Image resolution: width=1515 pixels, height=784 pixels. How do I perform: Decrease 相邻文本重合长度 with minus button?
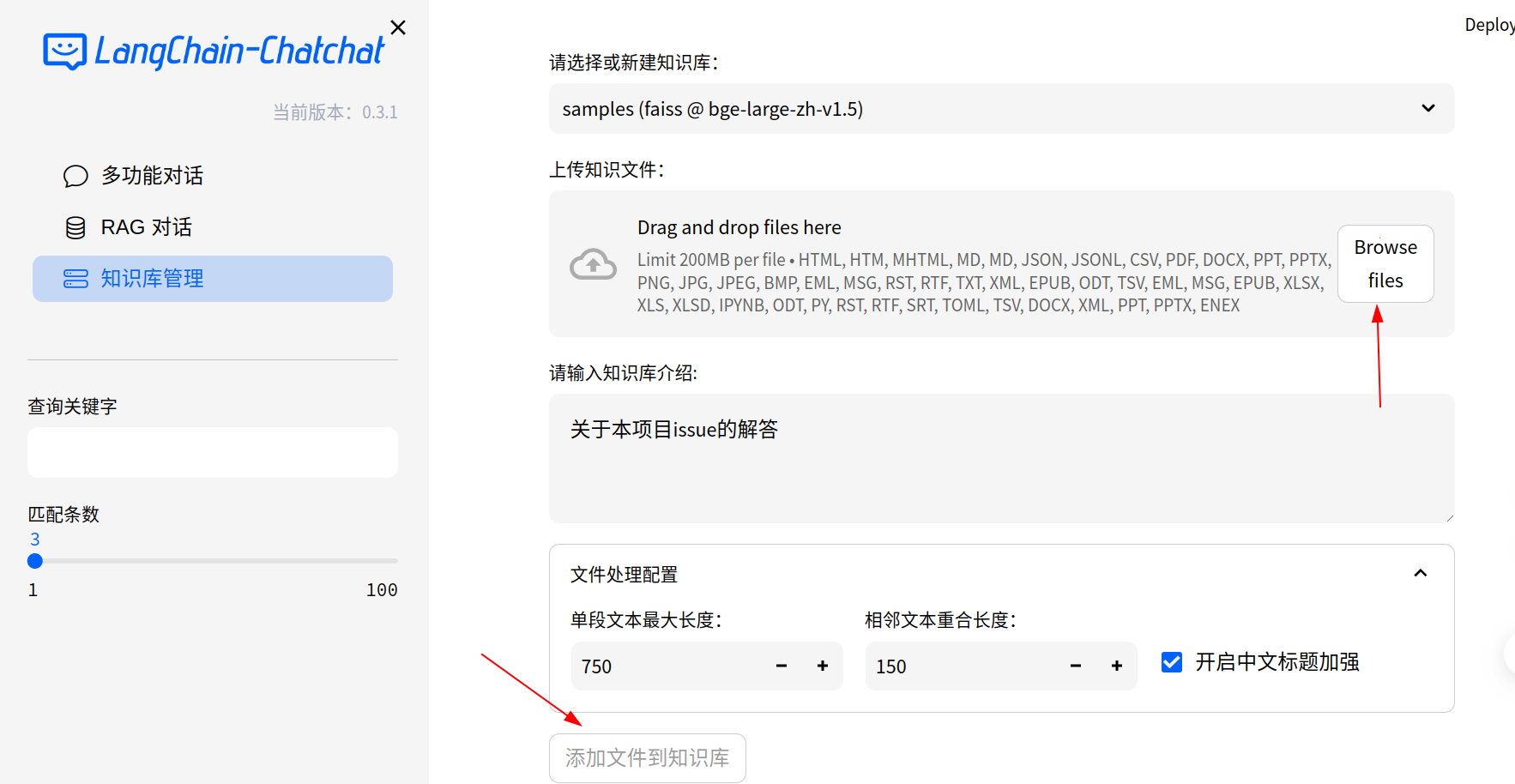coord(1076,666)
